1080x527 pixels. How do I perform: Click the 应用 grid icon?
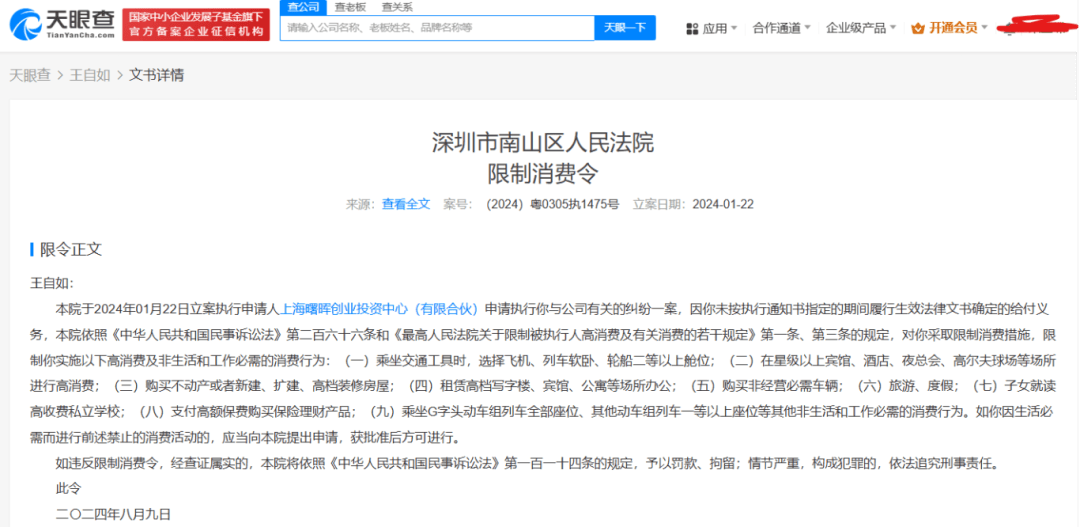click(x=692, y=29)
